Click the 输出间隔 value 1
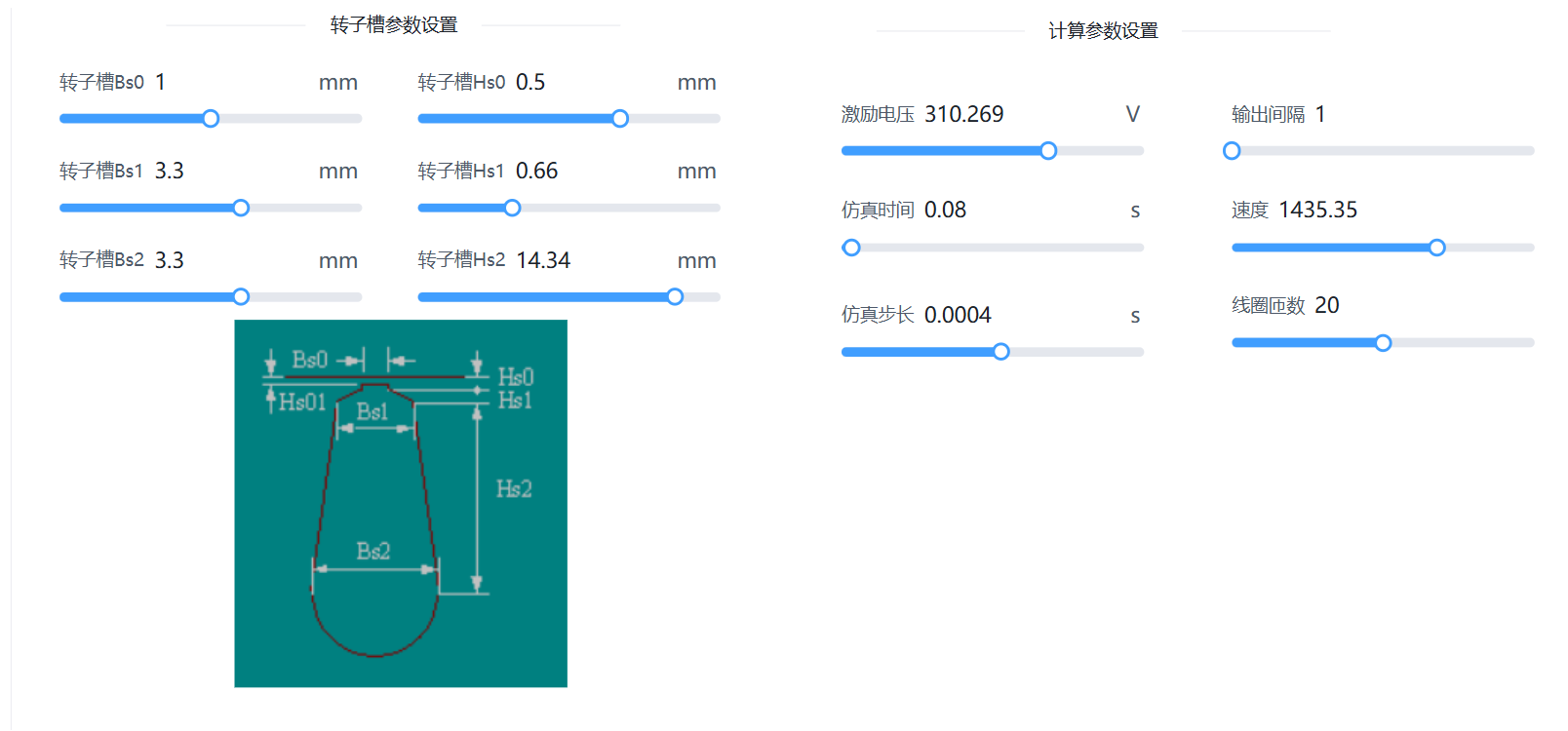The height and width of the screenshot is (731, 1568). [x=1320, y=114]
